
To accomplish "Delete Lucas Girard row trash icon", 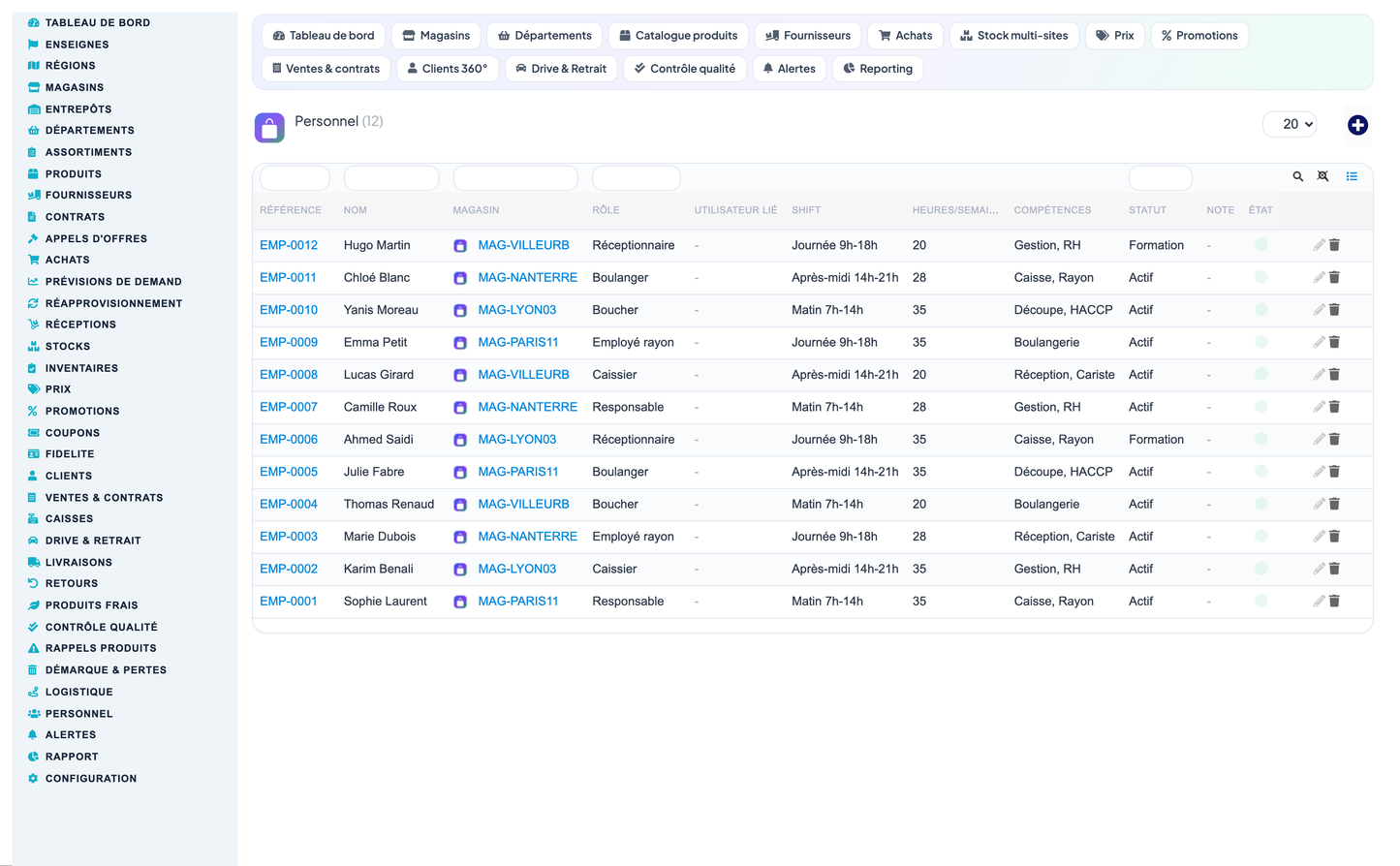I will coord(1334,375).
